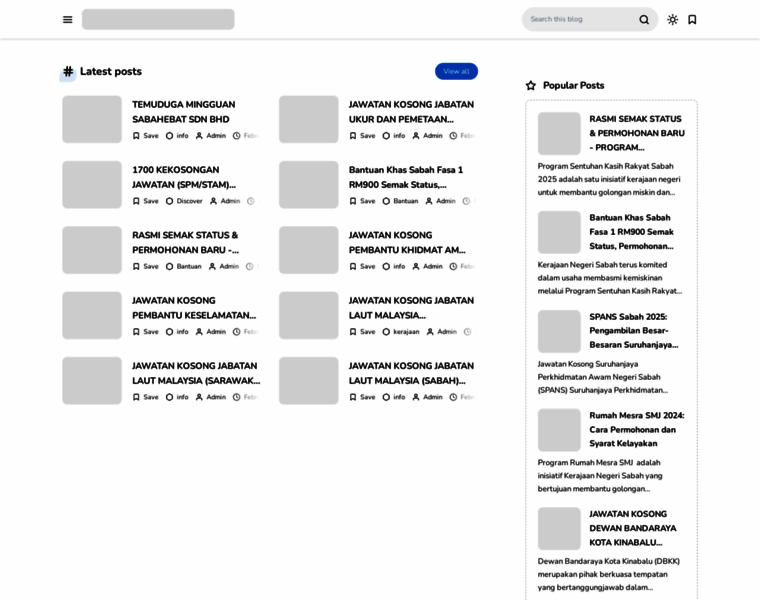Click the blog logo placeholder
760x600 pixels.
tap(158, 19)
